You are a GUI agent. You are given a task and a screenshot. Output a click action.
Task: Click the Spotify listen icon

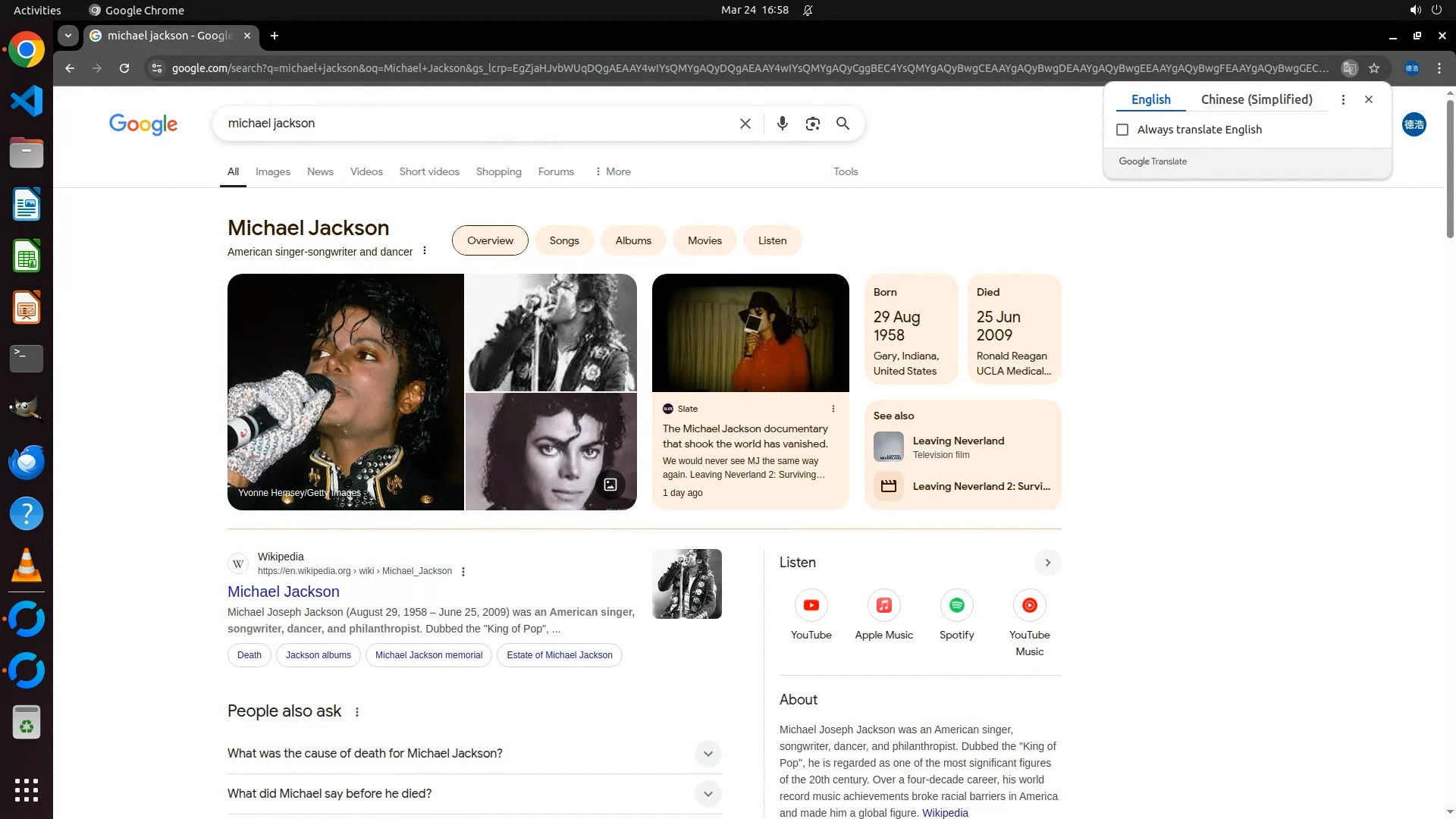(x=956, y=605)
